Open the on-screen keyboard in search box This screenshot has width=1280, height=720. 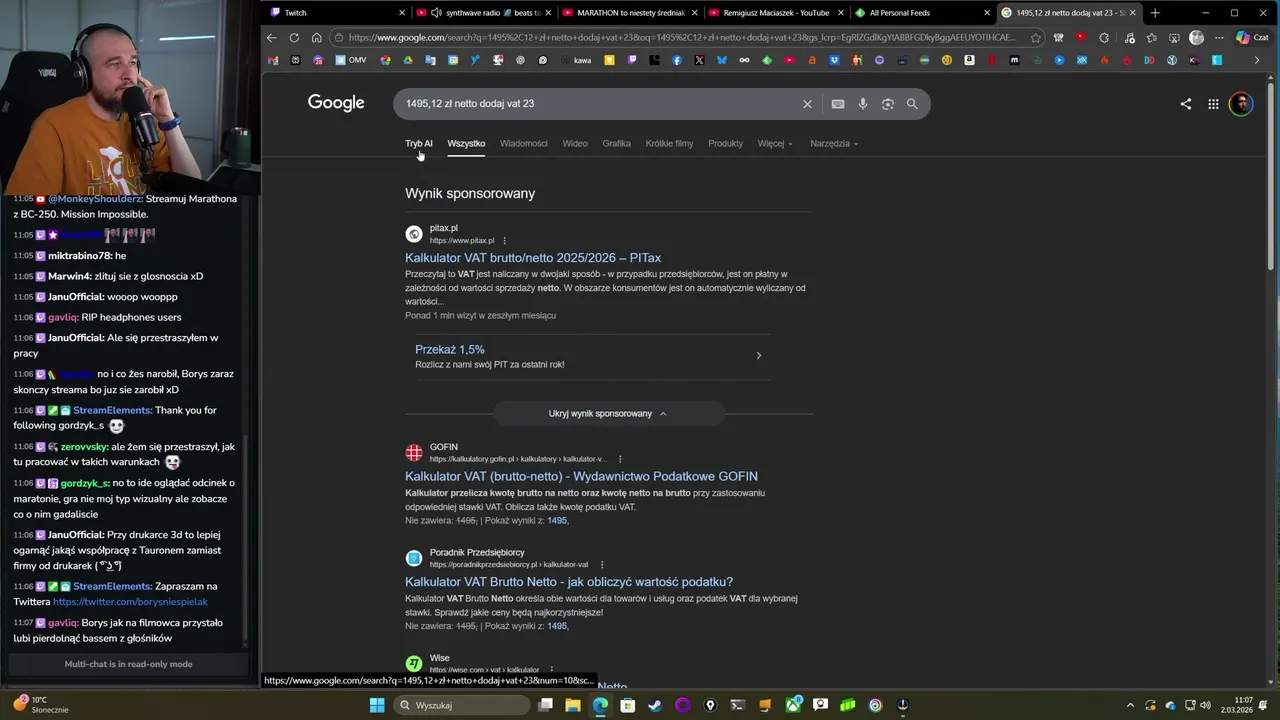click(x=838, y=104)
